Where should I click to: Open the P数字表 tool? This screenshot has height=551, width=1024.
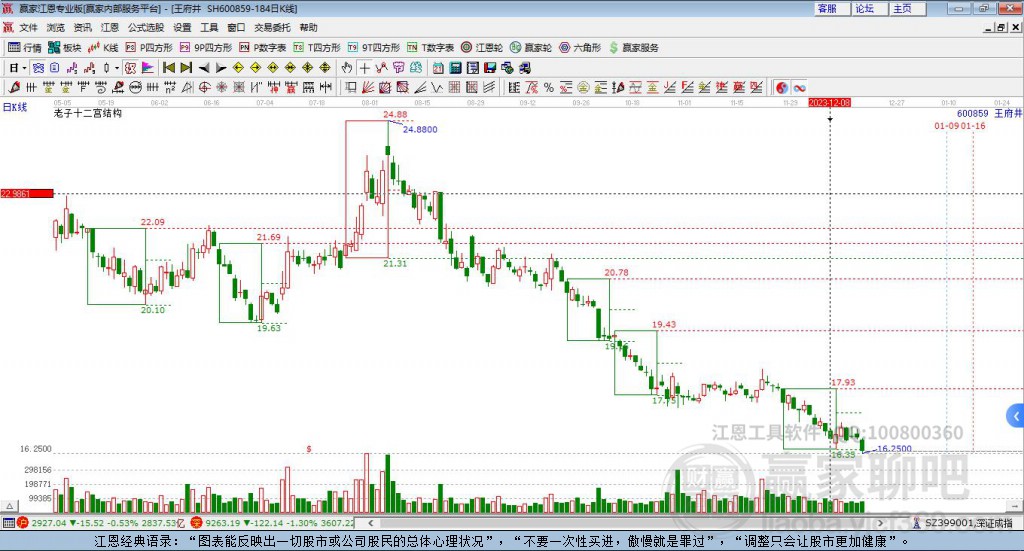point(263,48)
